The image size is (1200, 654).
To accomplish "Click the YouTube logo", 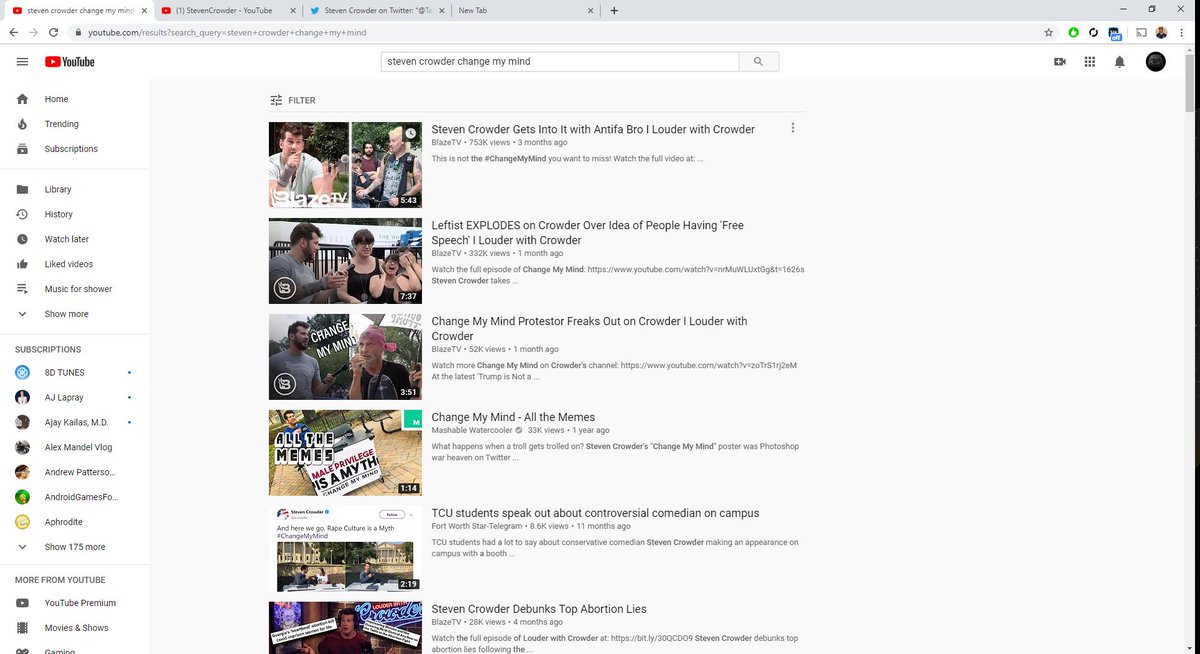I will coord(70,62).
